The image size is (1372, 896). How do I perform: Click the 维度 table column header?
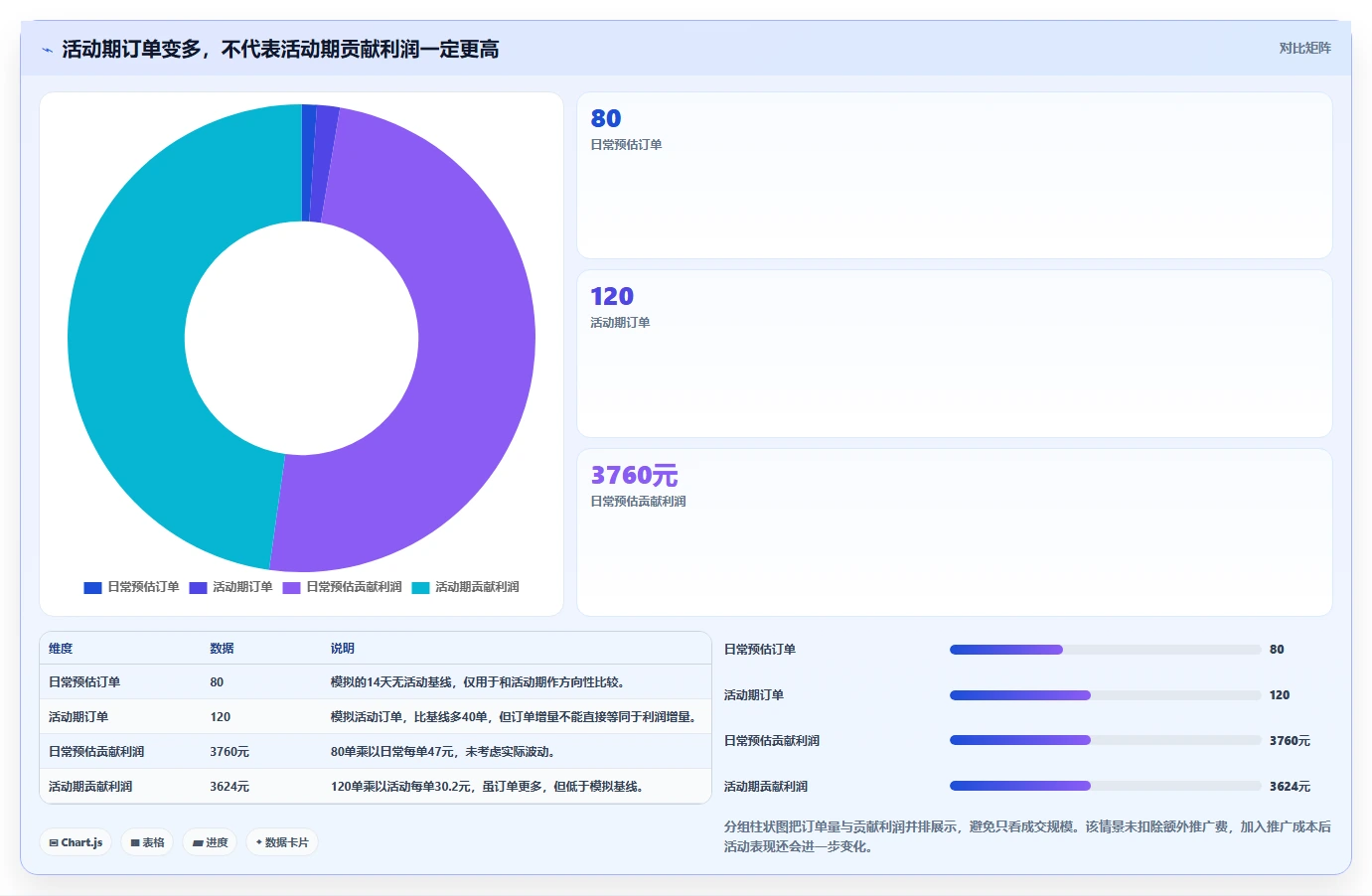(x=61, y=649)
